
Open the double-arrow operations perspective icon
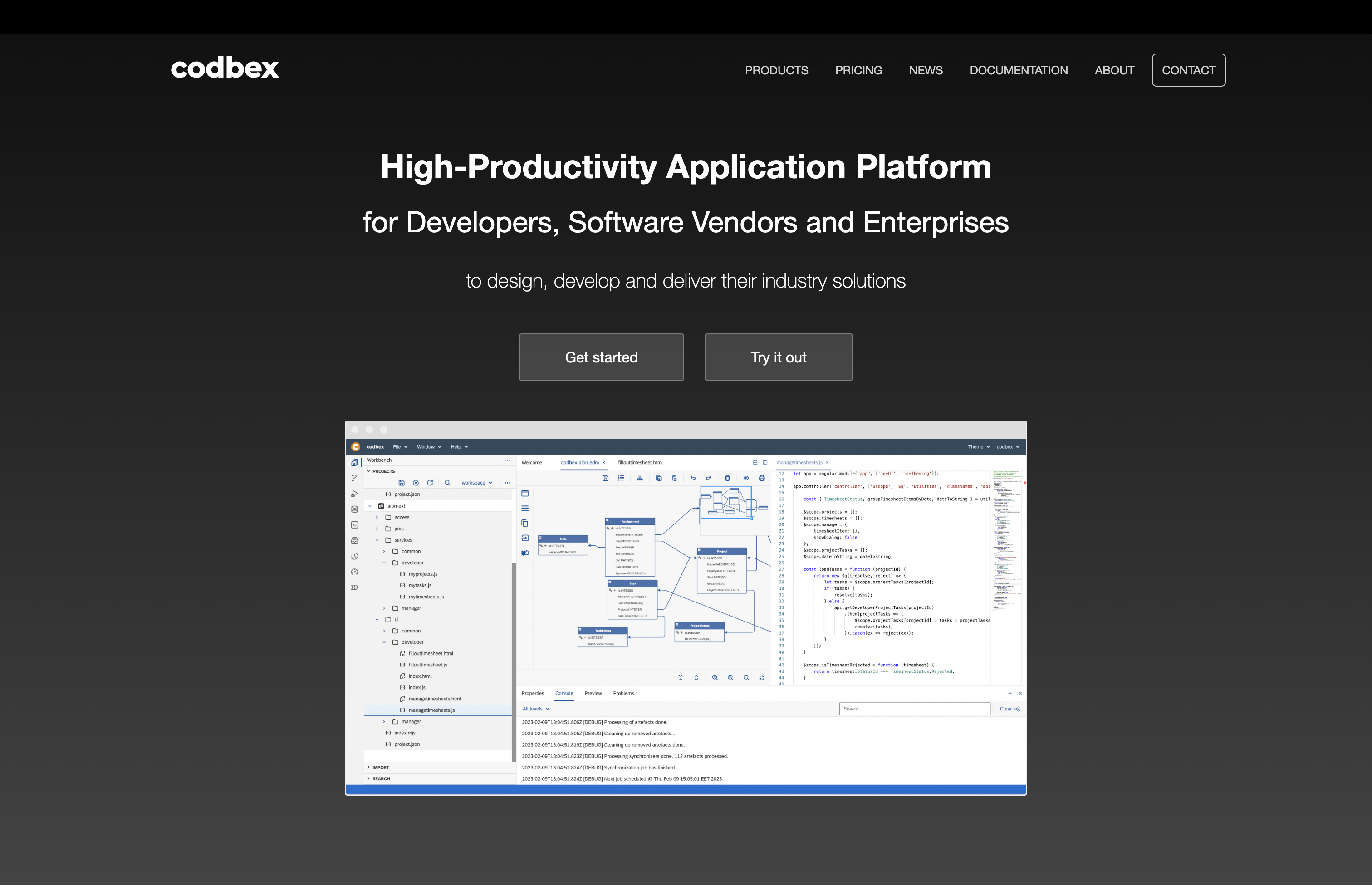354,587
